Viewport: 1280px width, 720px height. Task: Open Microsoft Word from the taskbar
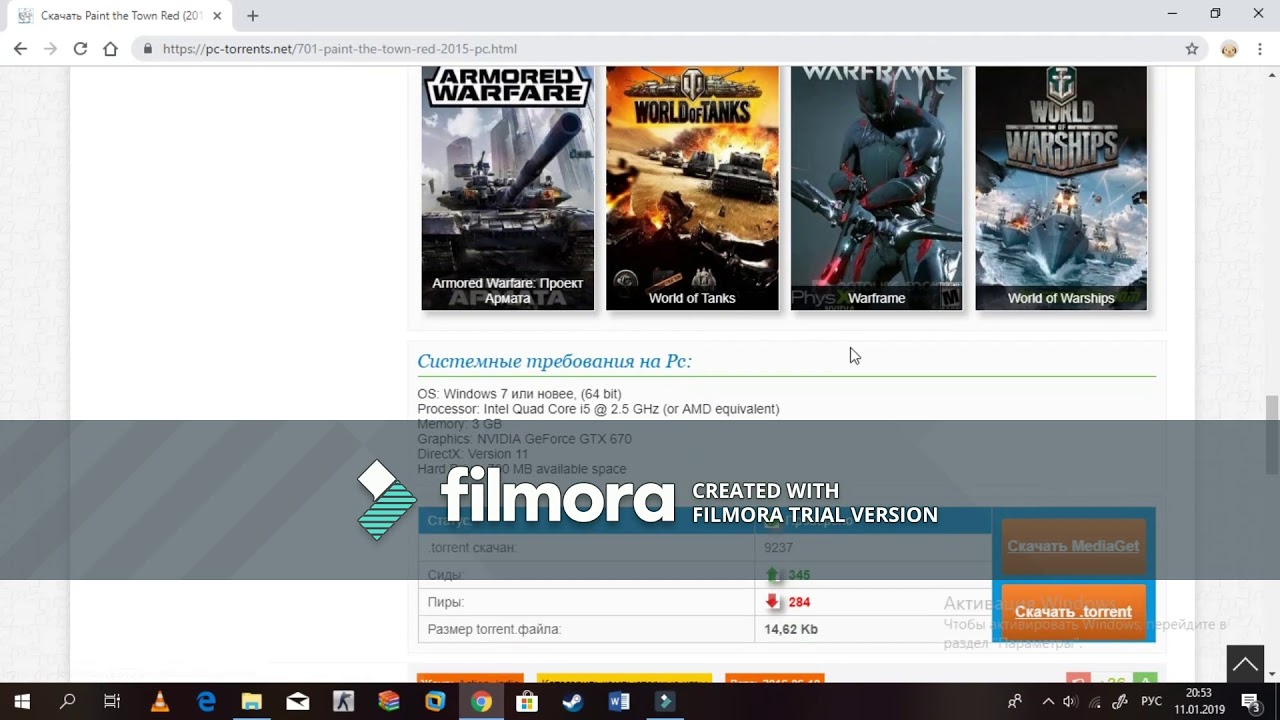pos(619,702)
